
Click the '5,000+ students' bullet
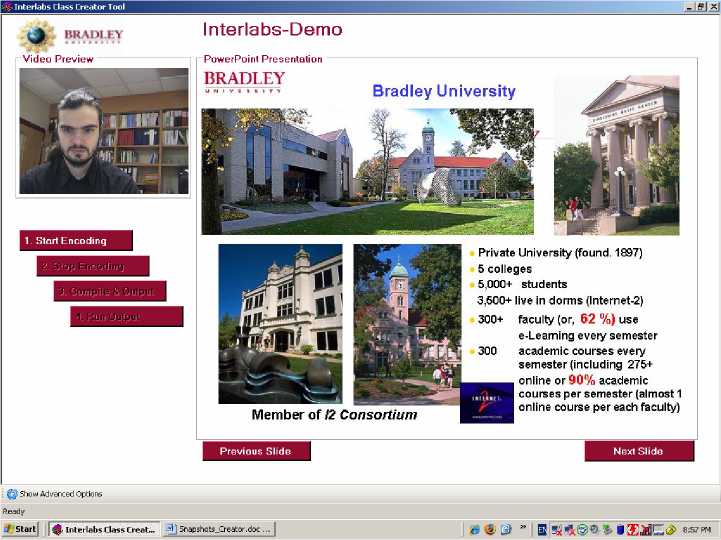click(522, 284)
